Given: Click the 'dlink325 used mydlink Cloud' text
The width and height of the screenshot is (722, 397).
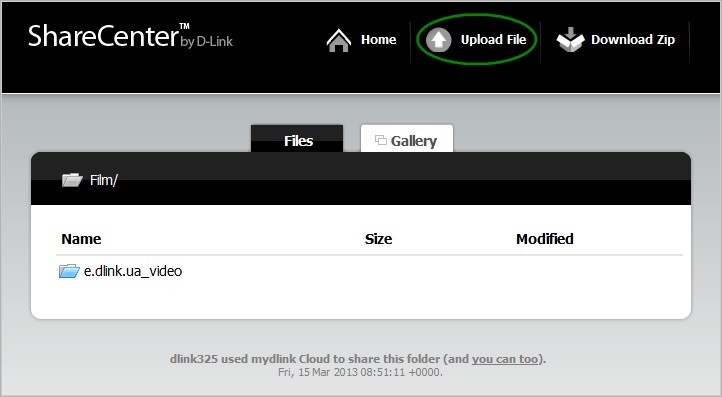Looking at the screenshot, I should [x=250, y=359].
